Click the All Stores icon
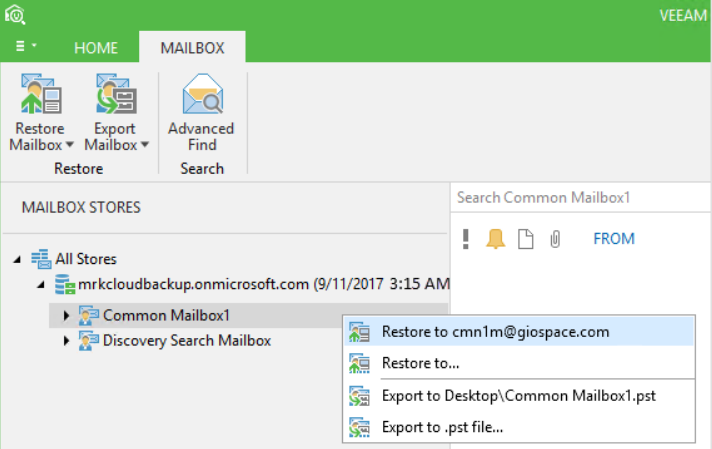The image size is (712, 449). (x=41, y=258)
